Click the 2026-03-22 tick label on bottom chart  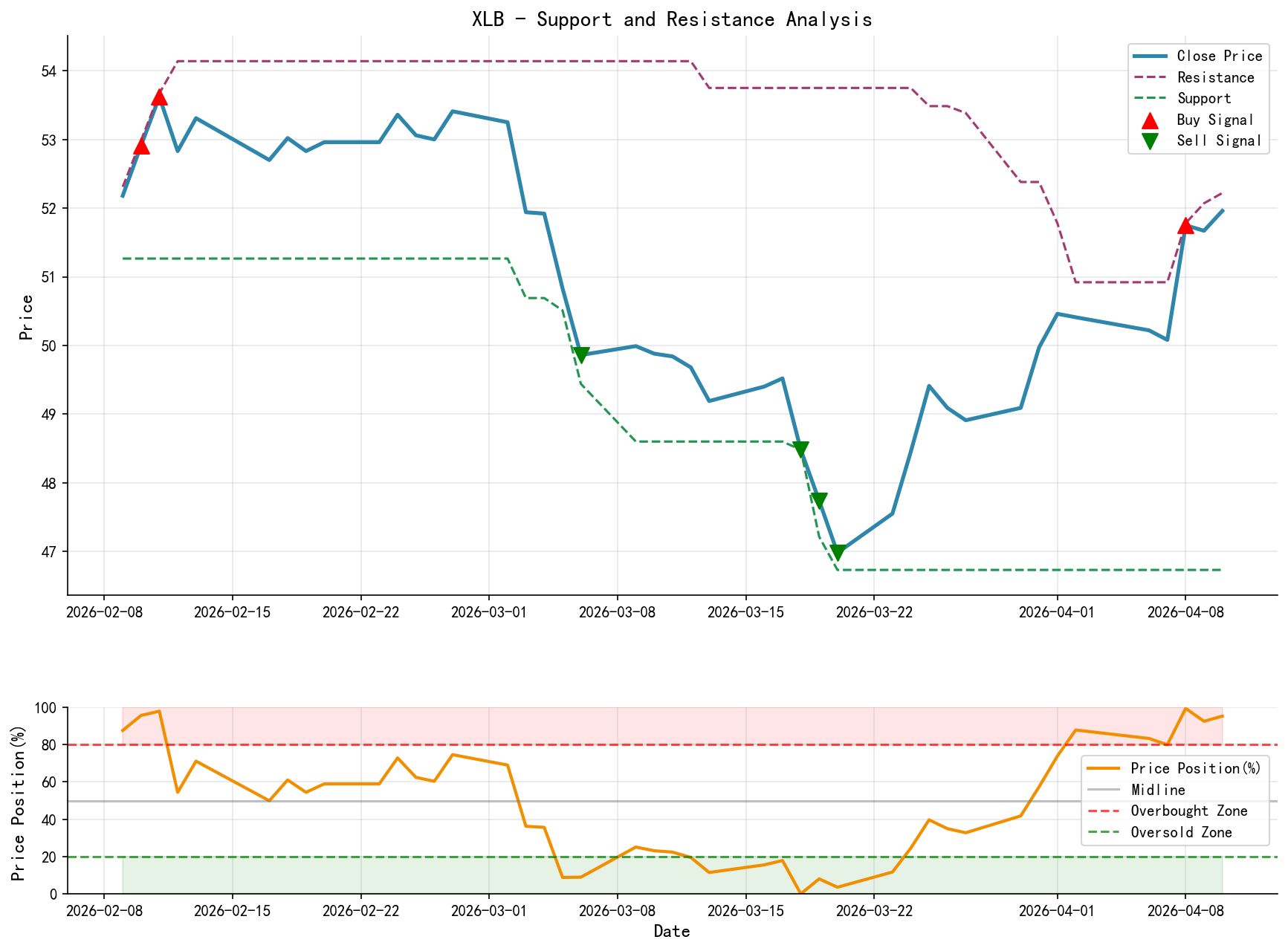tap(874, 912)
